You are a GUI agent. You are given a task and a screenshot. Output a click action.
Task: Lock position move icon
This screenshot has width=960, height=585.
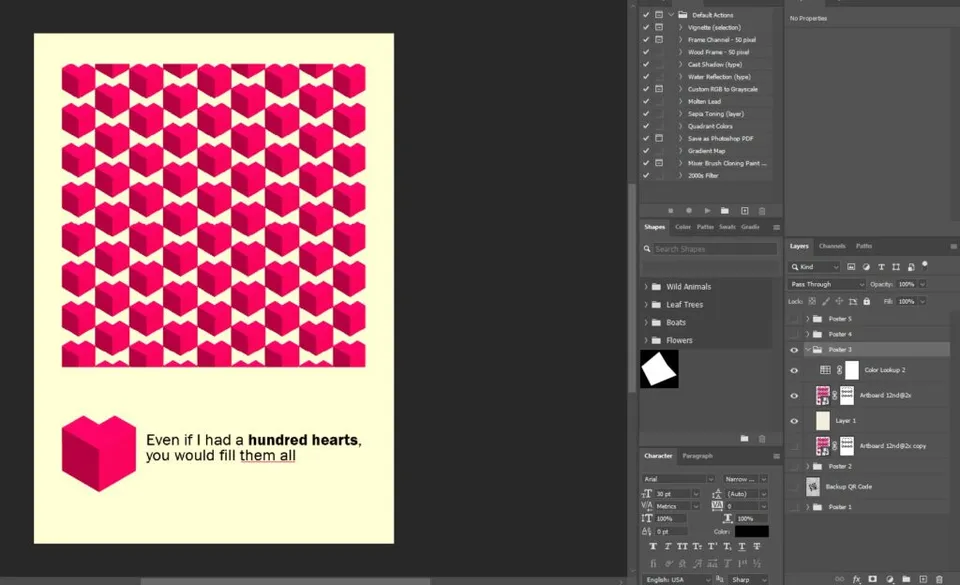(x=839, y=301)
